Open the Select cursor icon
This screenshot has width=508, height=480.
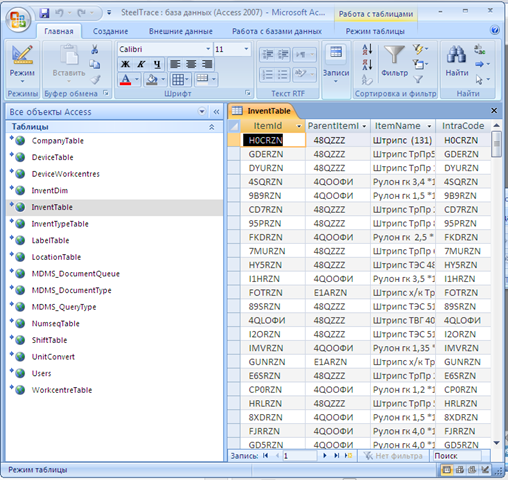(x=482, y=79)
